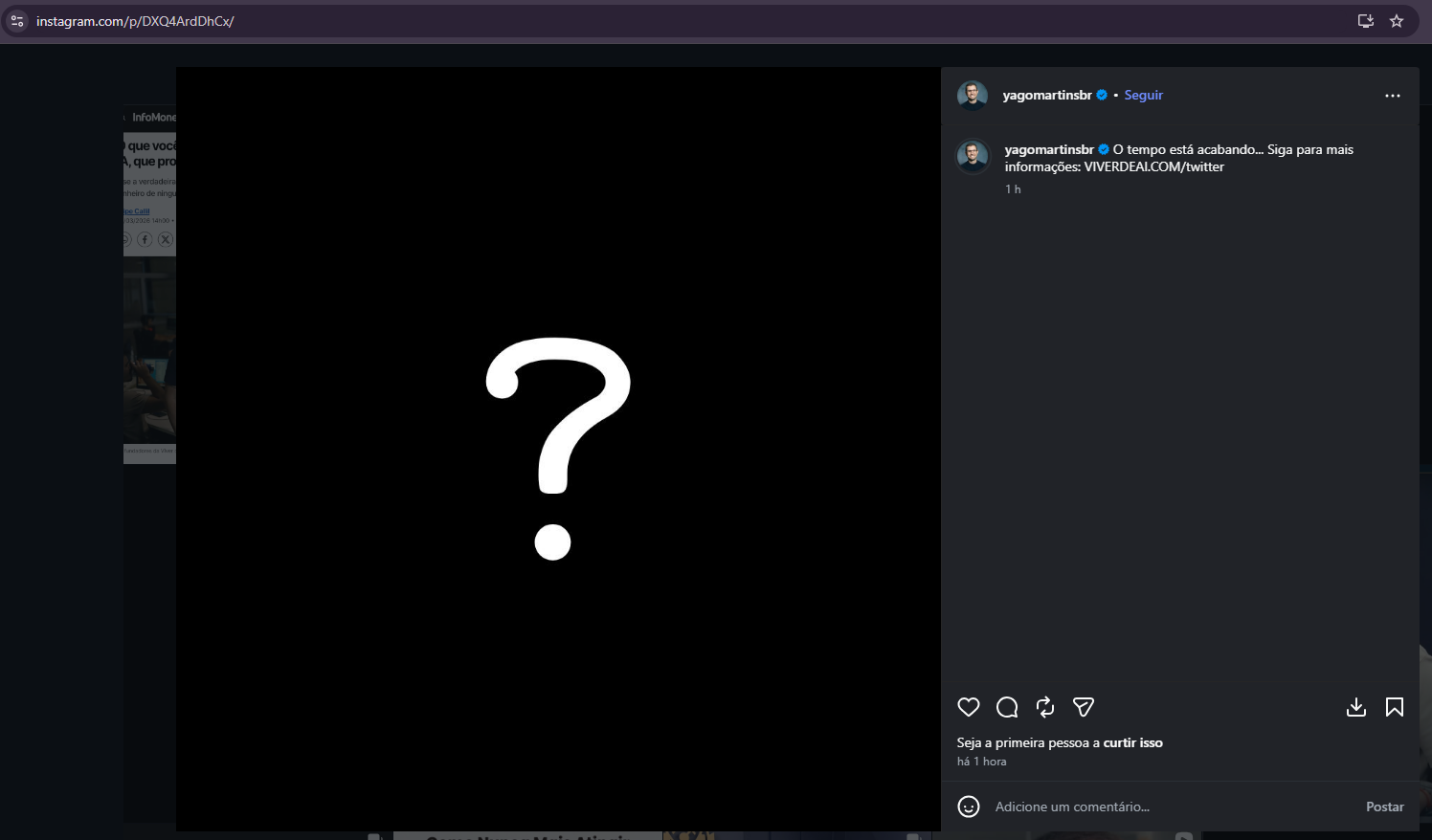Image resolution: width=1432 pixels, height=840 pixels.
Task: Click the question mark post image
Action: [x=557, y=448]
